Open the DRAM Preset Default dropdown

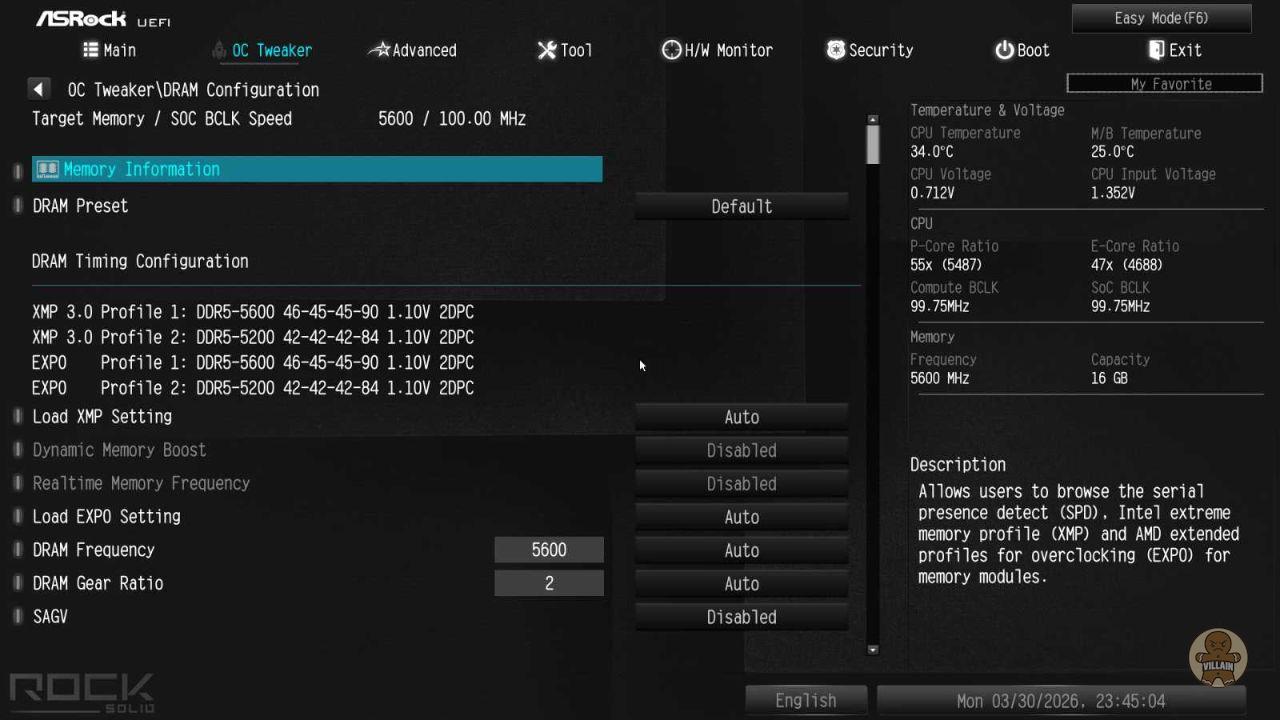741,207
